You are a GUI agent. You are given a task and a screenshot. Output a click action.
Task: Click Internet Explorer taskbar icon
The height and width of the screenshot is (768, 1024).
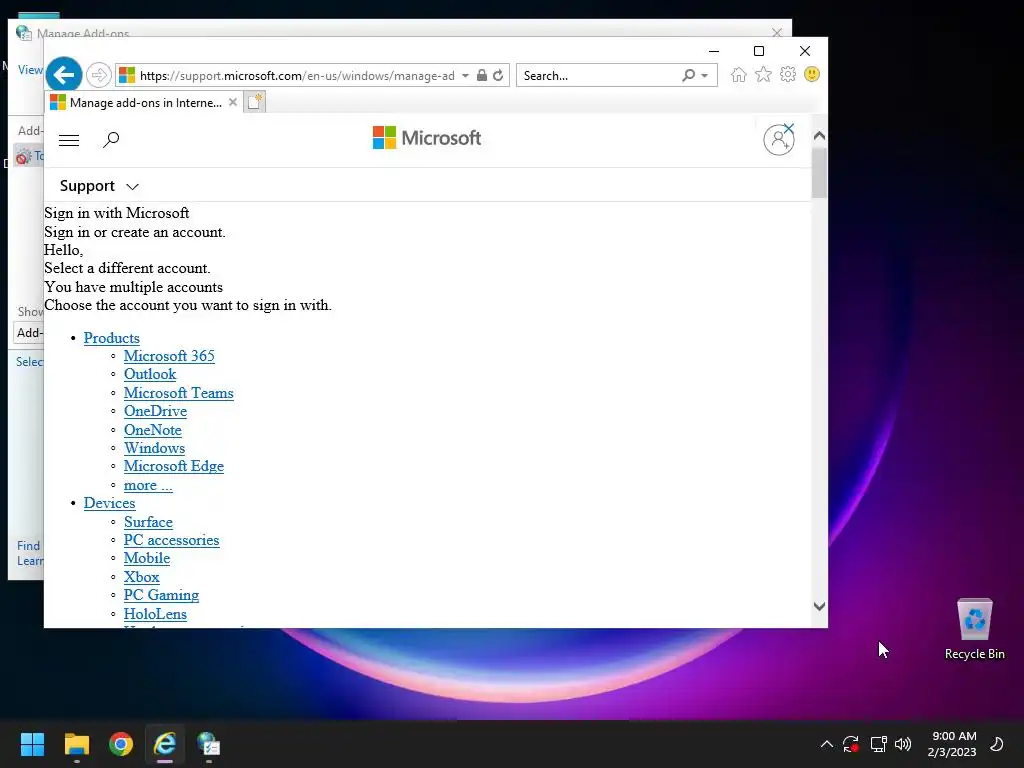165,744
